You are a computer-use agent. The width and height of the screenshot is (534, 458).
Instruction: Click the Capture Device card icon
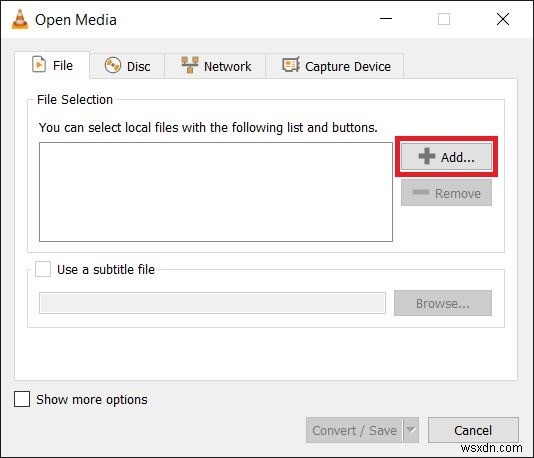click(291, 65)
